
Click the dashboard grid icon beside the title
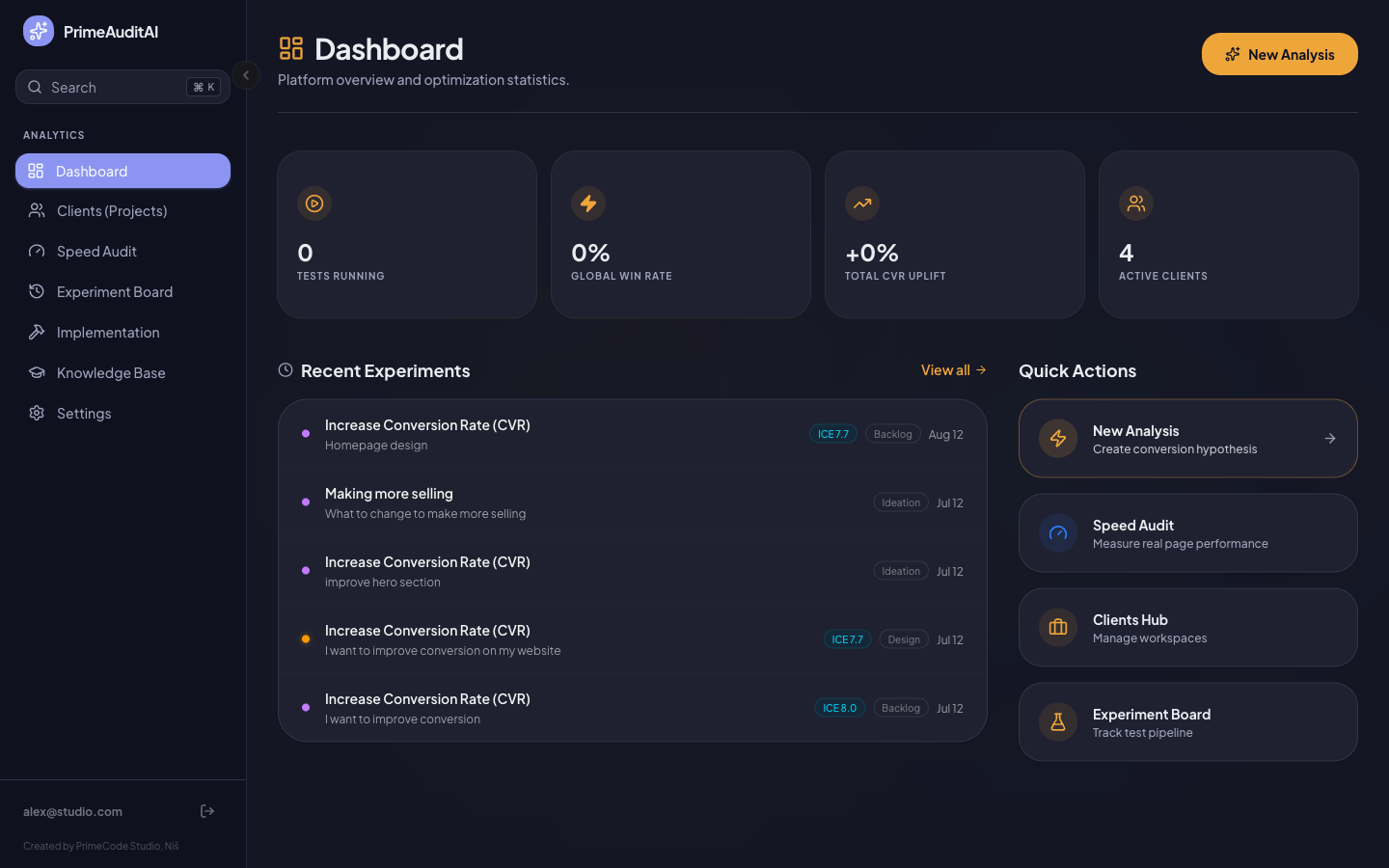tap(291, 48)
